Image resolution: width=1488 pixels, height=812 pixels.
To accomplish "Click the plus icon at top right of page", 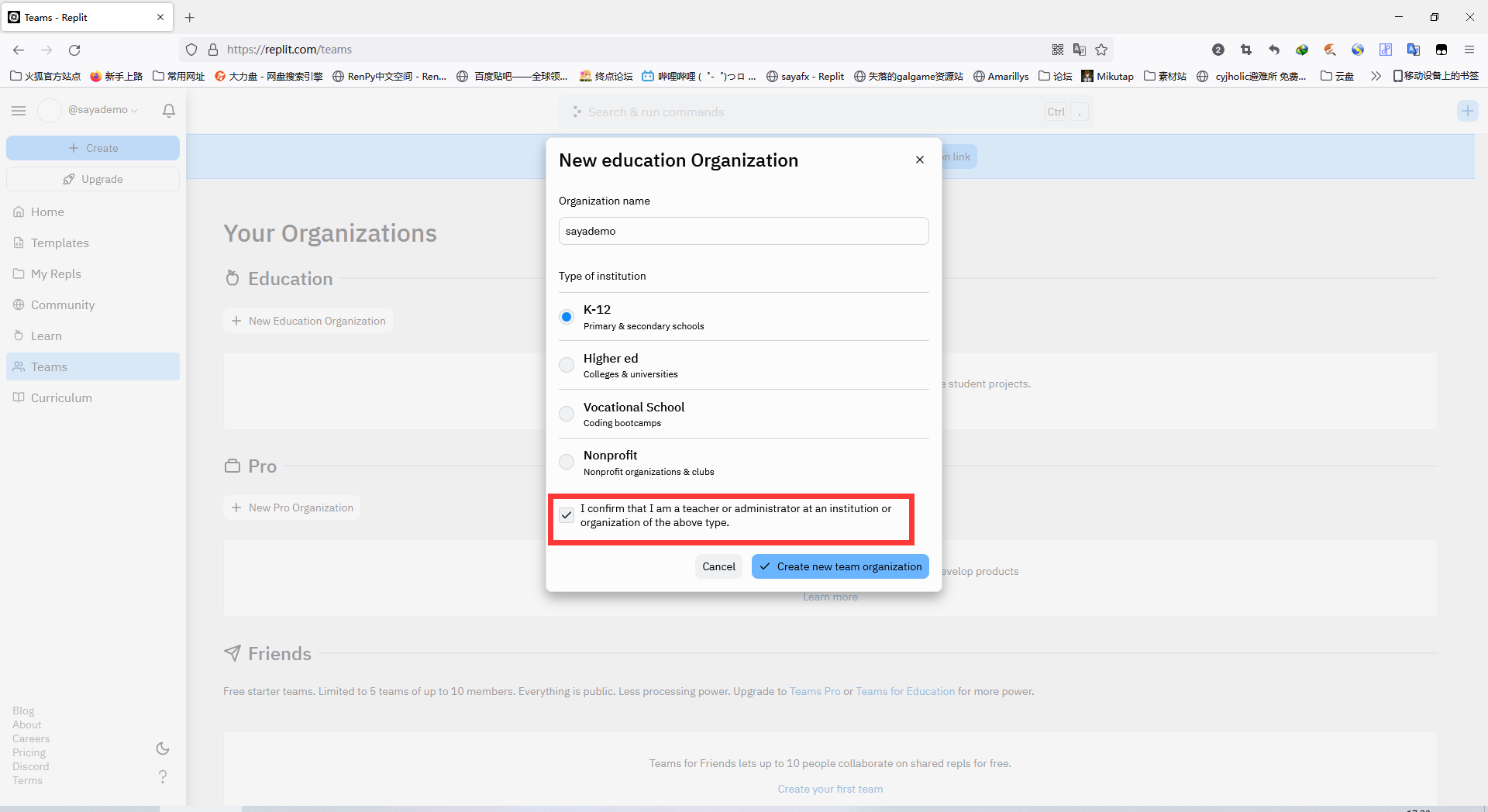I will click(1467, 111).
